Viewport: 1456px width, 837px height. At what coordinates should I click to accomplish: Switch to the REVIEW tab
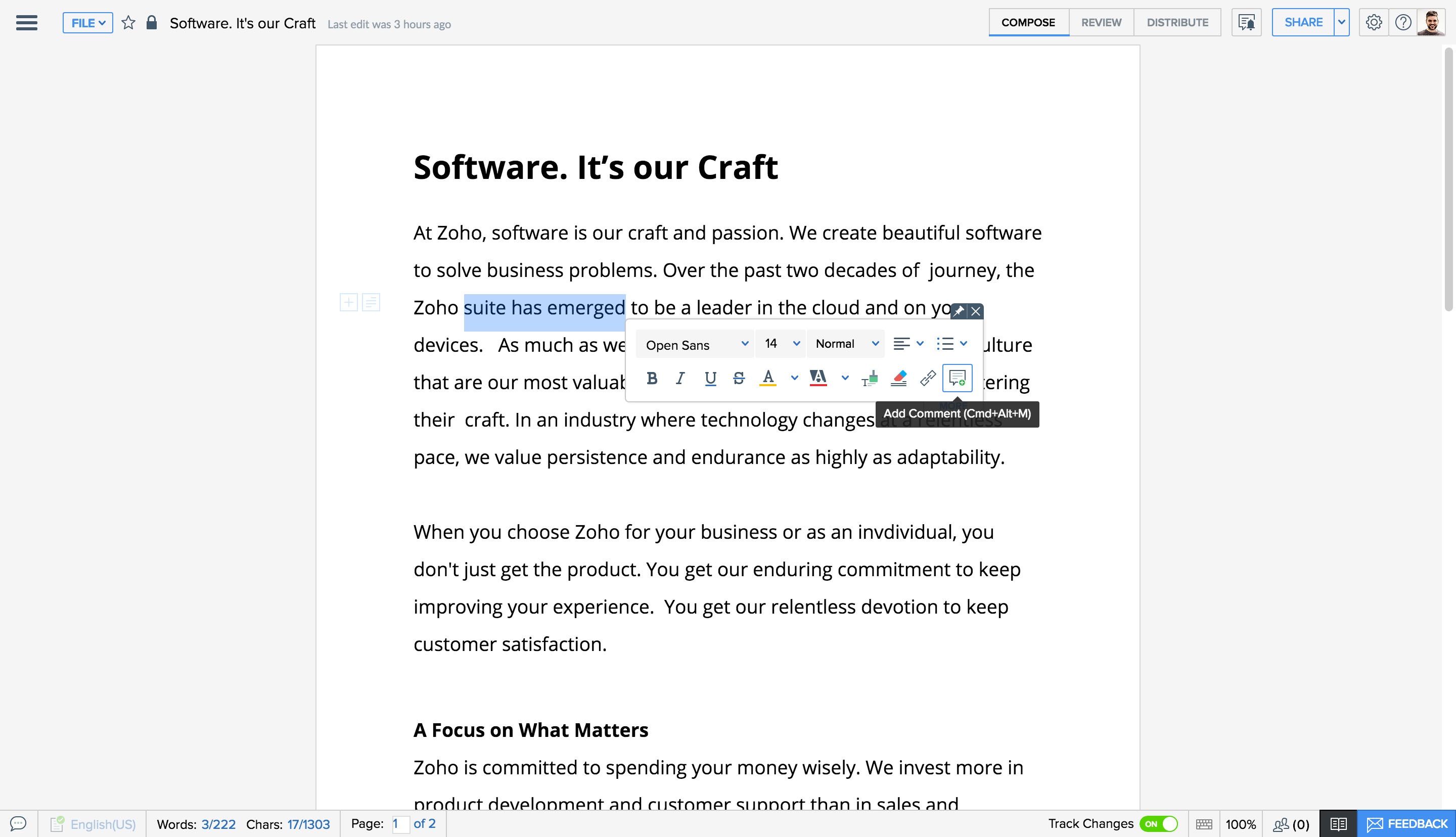pyautogui.click(x=1101, y=22)
